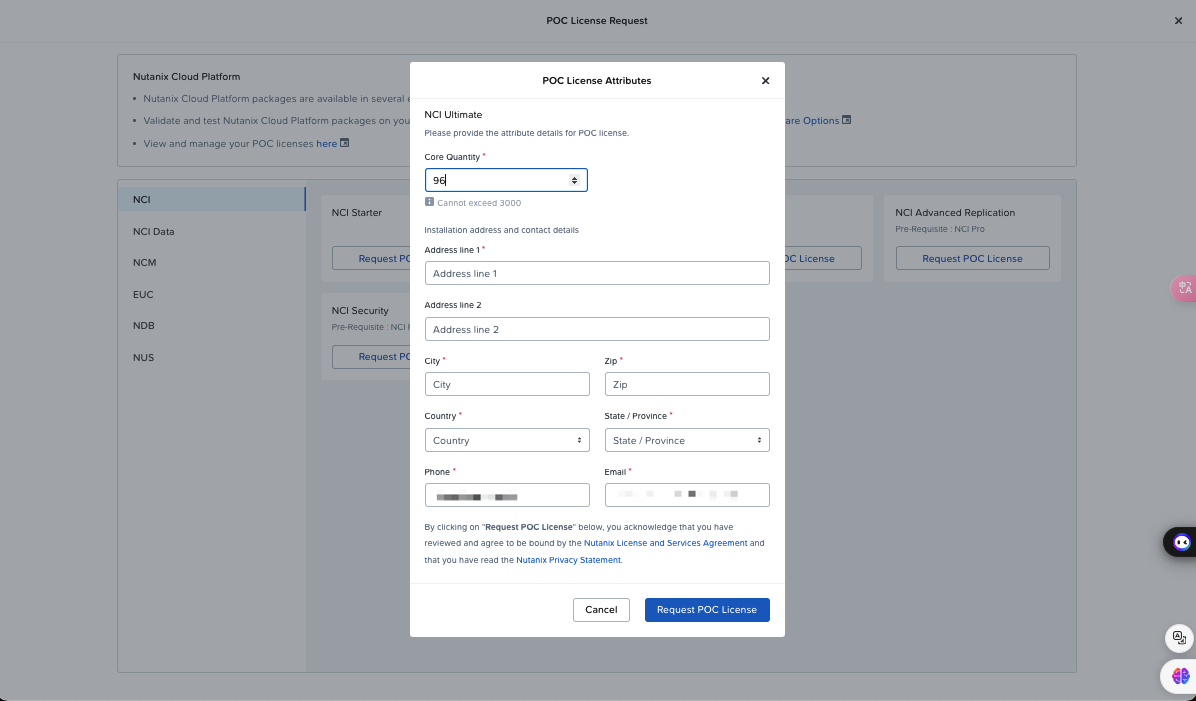Click the 'Cannot exceed 3000' hint text
The height and width of the screenshot is (701, 1196).
479,203
